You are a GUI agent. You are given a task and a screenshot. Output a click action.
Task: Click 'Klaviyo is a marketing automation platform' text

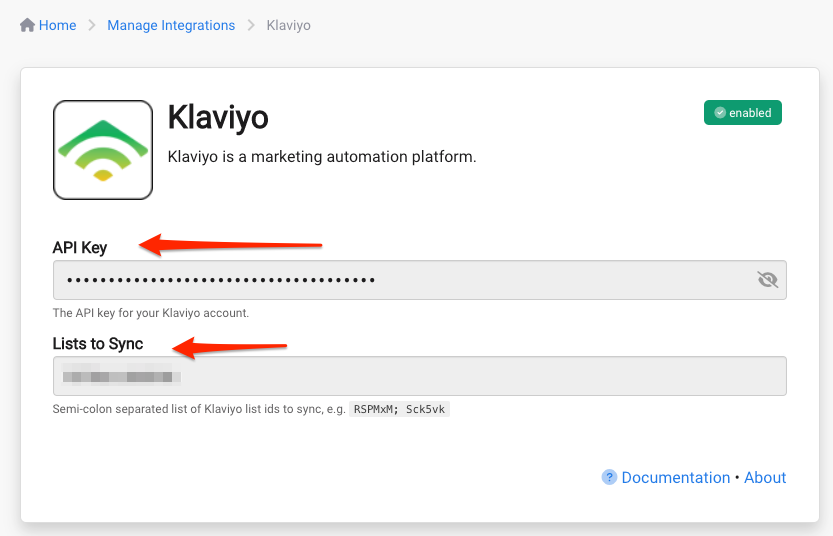(322, 157)
